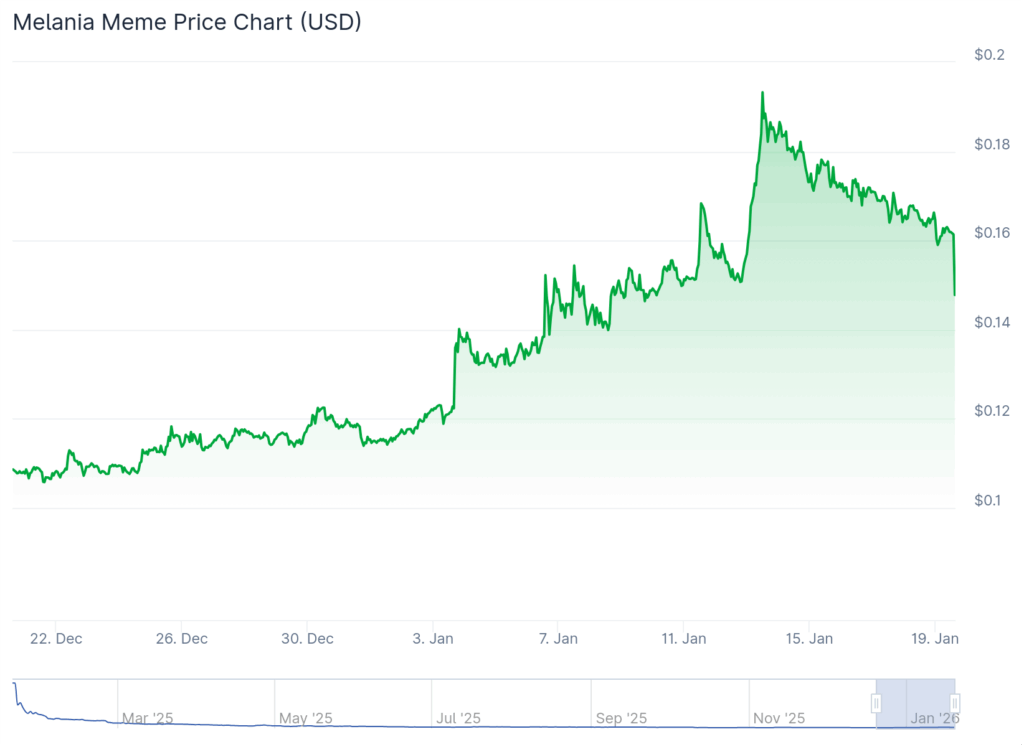Click the Sep '25 navigator label
The height and width of the screenshot is (747, 1024).
coord(621,718)
